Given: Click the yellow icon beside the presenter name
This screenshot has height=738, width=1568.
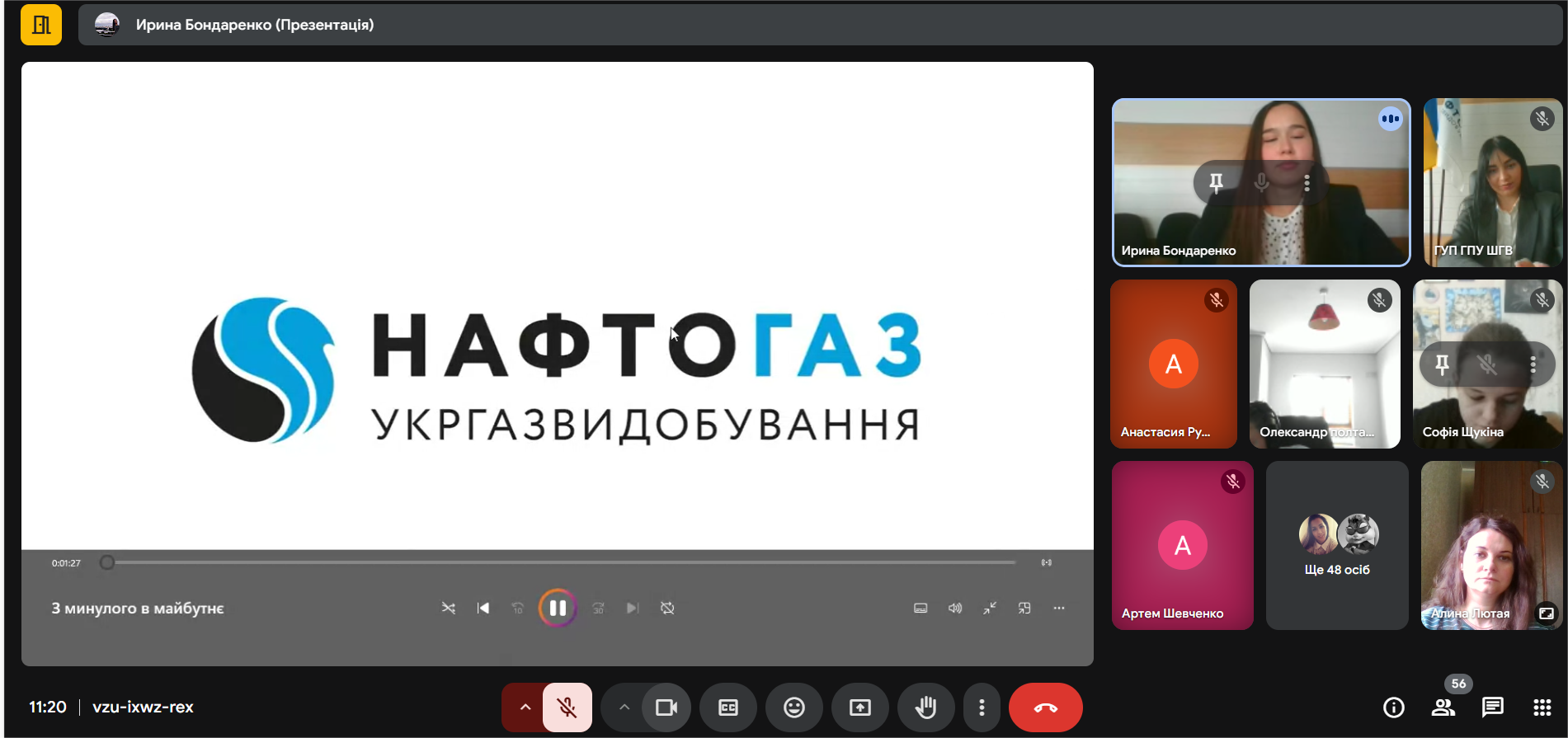Looking at the screenshot, I should [x=41, y=25].
